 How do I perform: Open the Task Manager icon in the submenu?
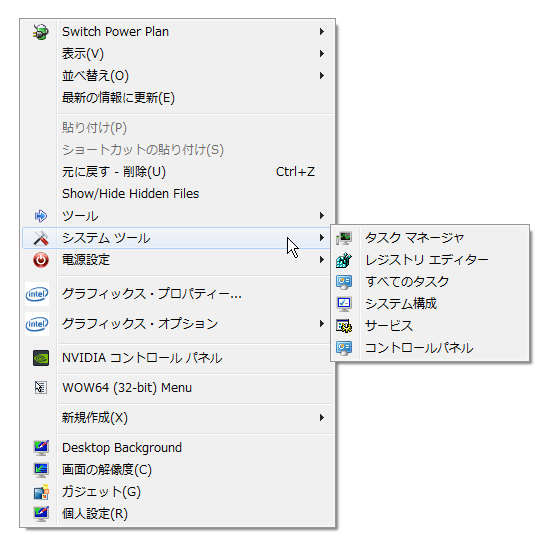click(x=344, y=238)
